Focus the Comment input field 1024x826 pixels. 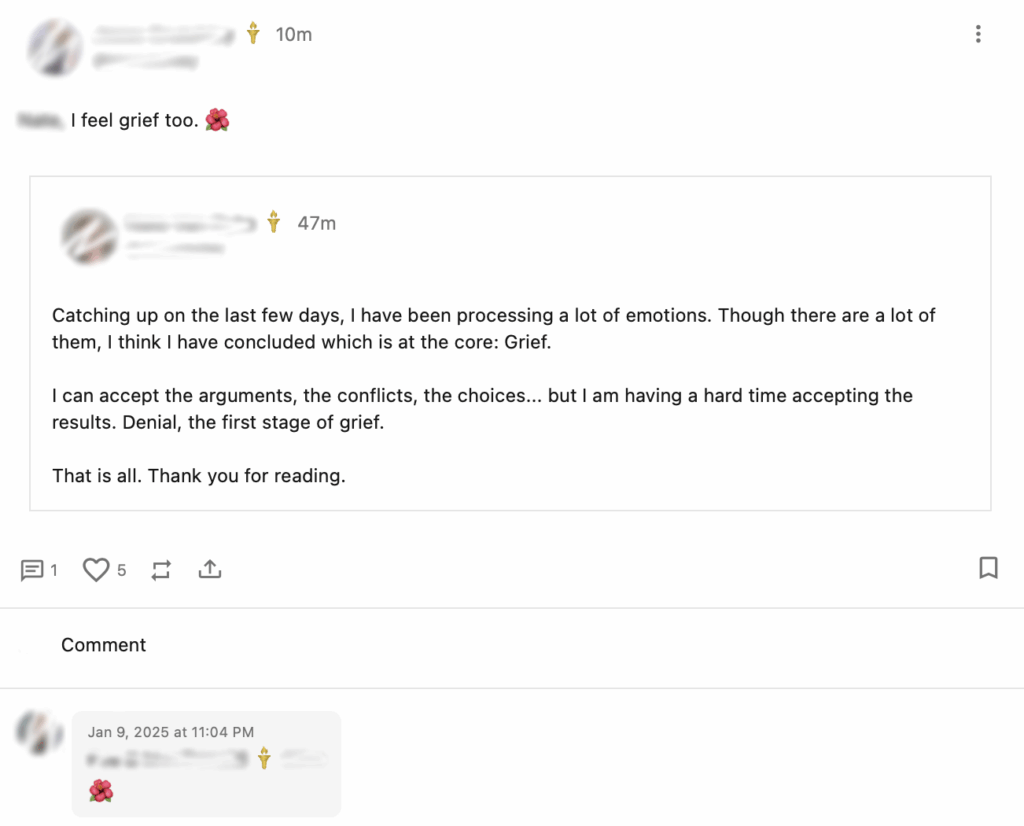tap(104, 645)
